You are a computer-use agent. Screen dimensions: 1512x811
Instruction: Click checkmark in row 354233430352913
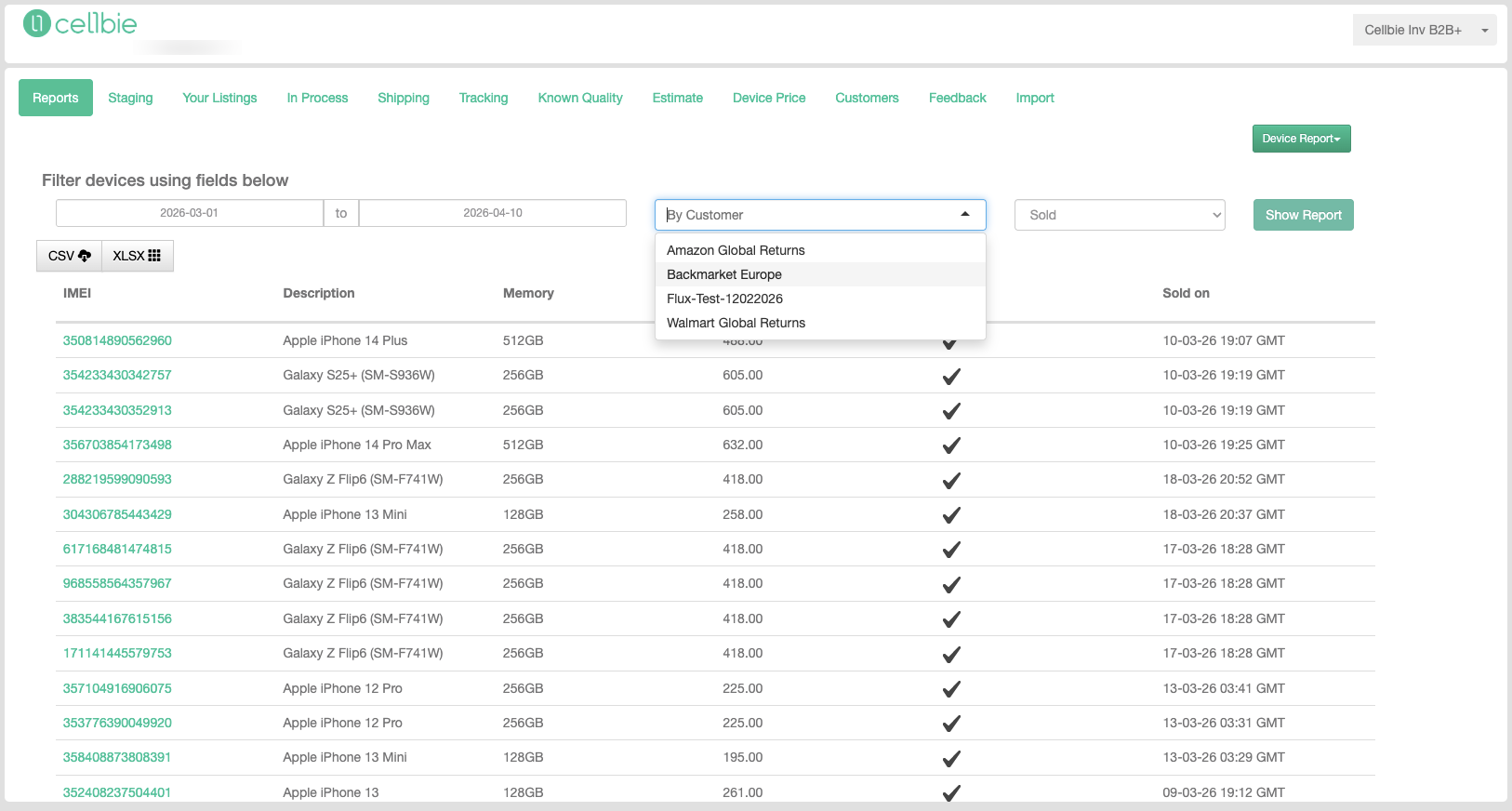pyautogui.click(x=951, y=411)
